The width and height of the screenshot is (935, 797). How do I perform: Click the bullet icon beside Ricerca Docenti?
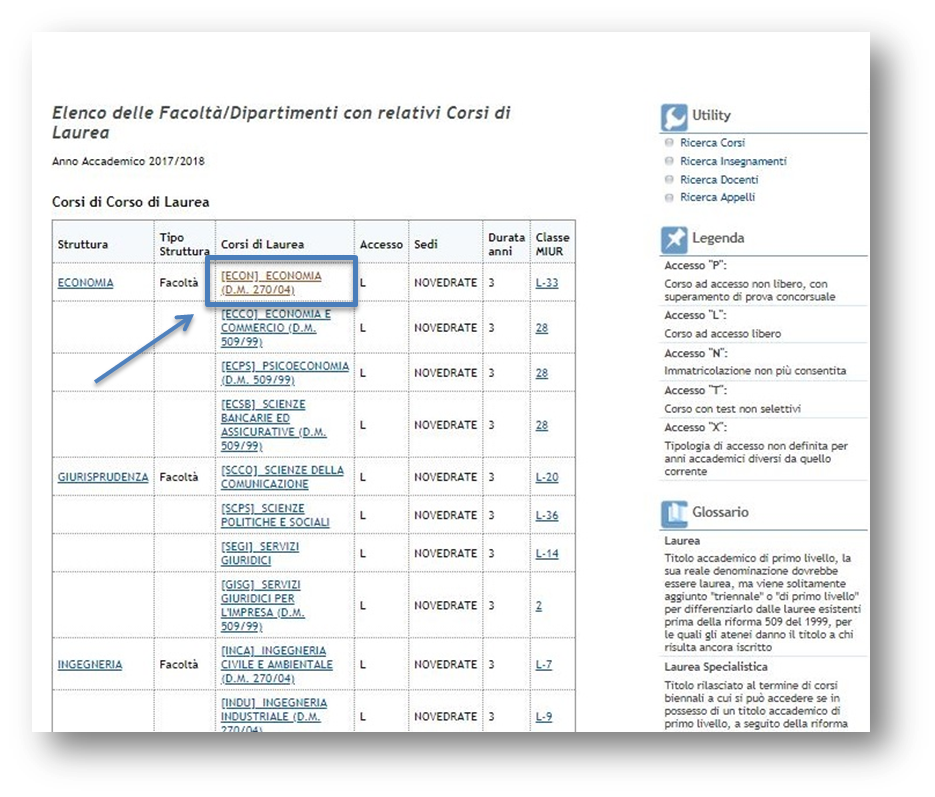(669, 179)
